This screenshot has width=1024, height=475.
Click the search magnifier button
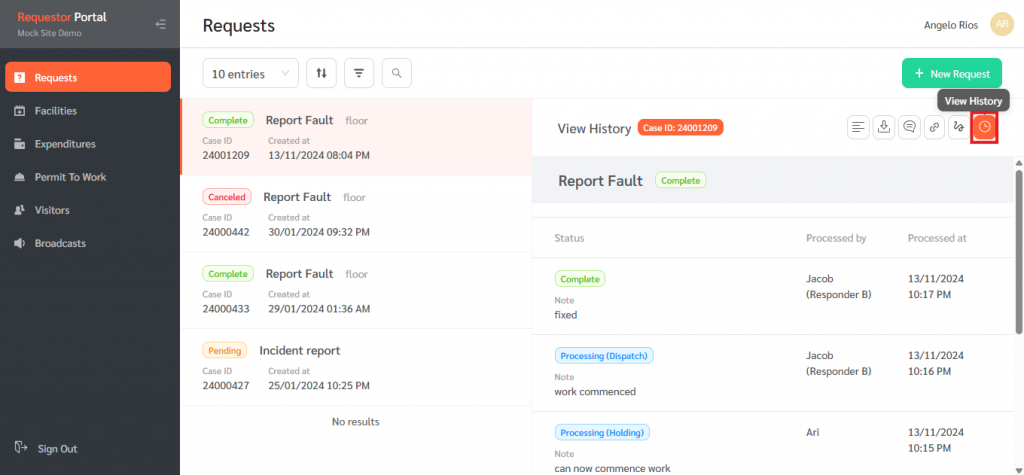(396, 73)
